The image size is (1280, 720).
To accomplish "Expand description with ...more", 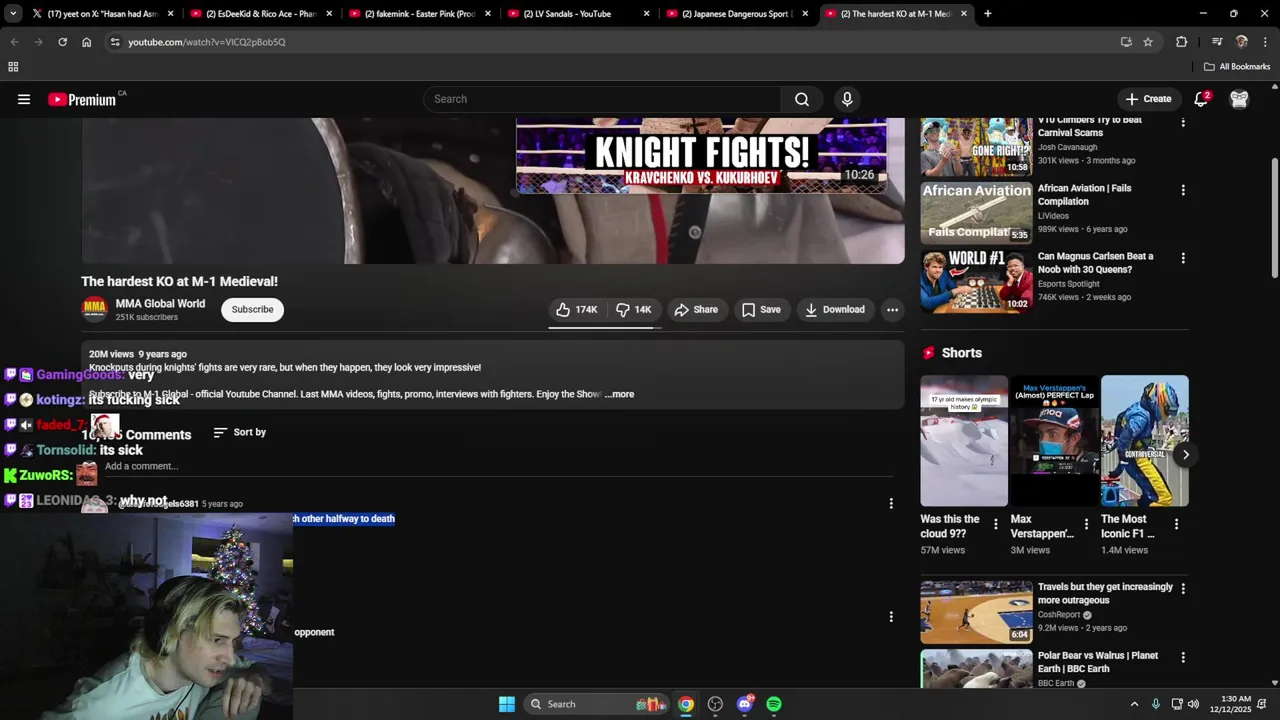I will tap(619, 394).
